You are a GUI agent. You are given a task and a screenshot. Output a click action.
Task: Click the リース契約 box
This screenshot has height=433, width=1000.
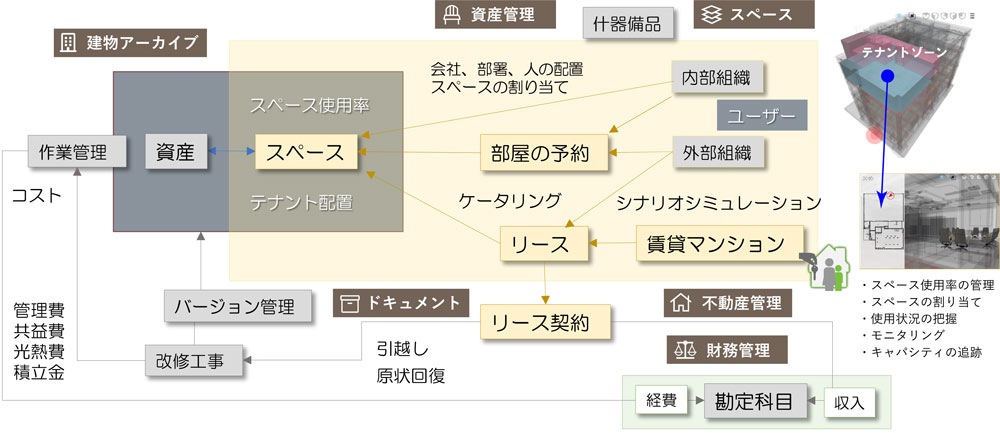click(545, 323)
